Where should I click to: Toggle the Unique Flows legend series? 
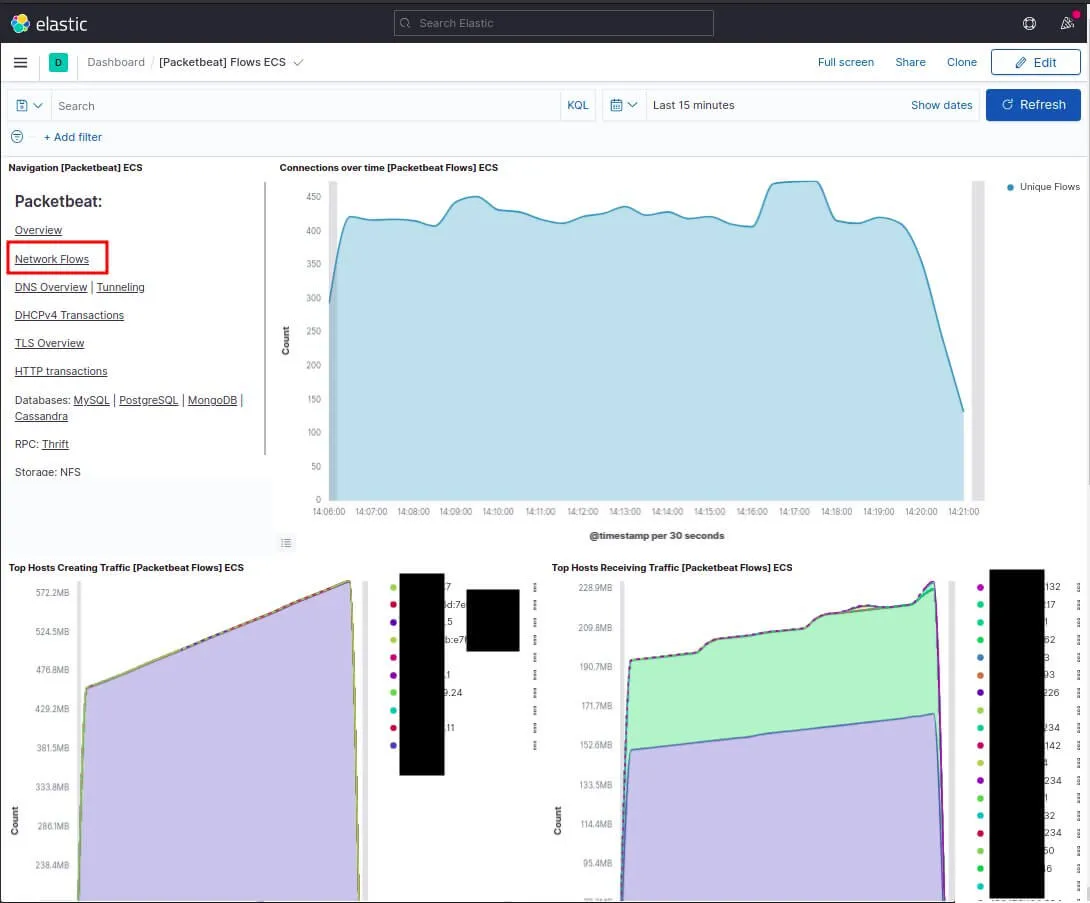[x=1049, y=187]
